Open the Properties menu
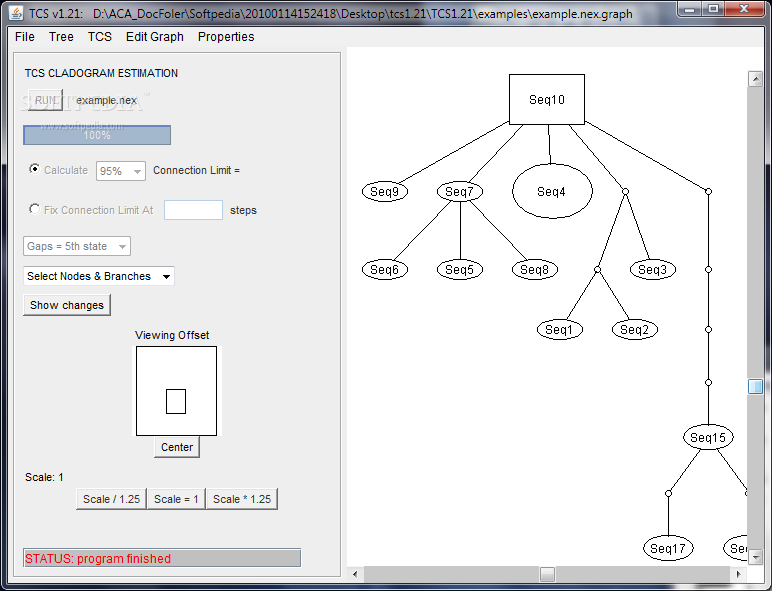 click(x=226, y=37)
